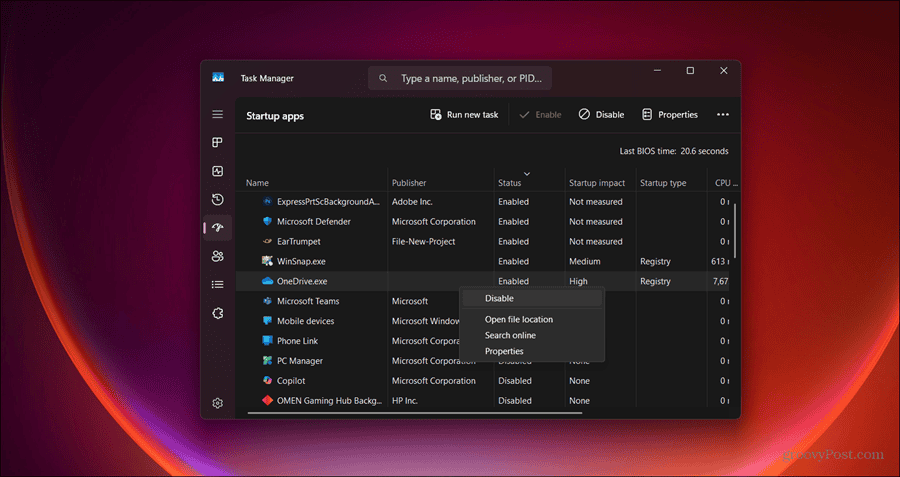This screenshot has width=900, height=477.
Task: Click the Adobe Inc. publisher cell
Action: point(412,201)
